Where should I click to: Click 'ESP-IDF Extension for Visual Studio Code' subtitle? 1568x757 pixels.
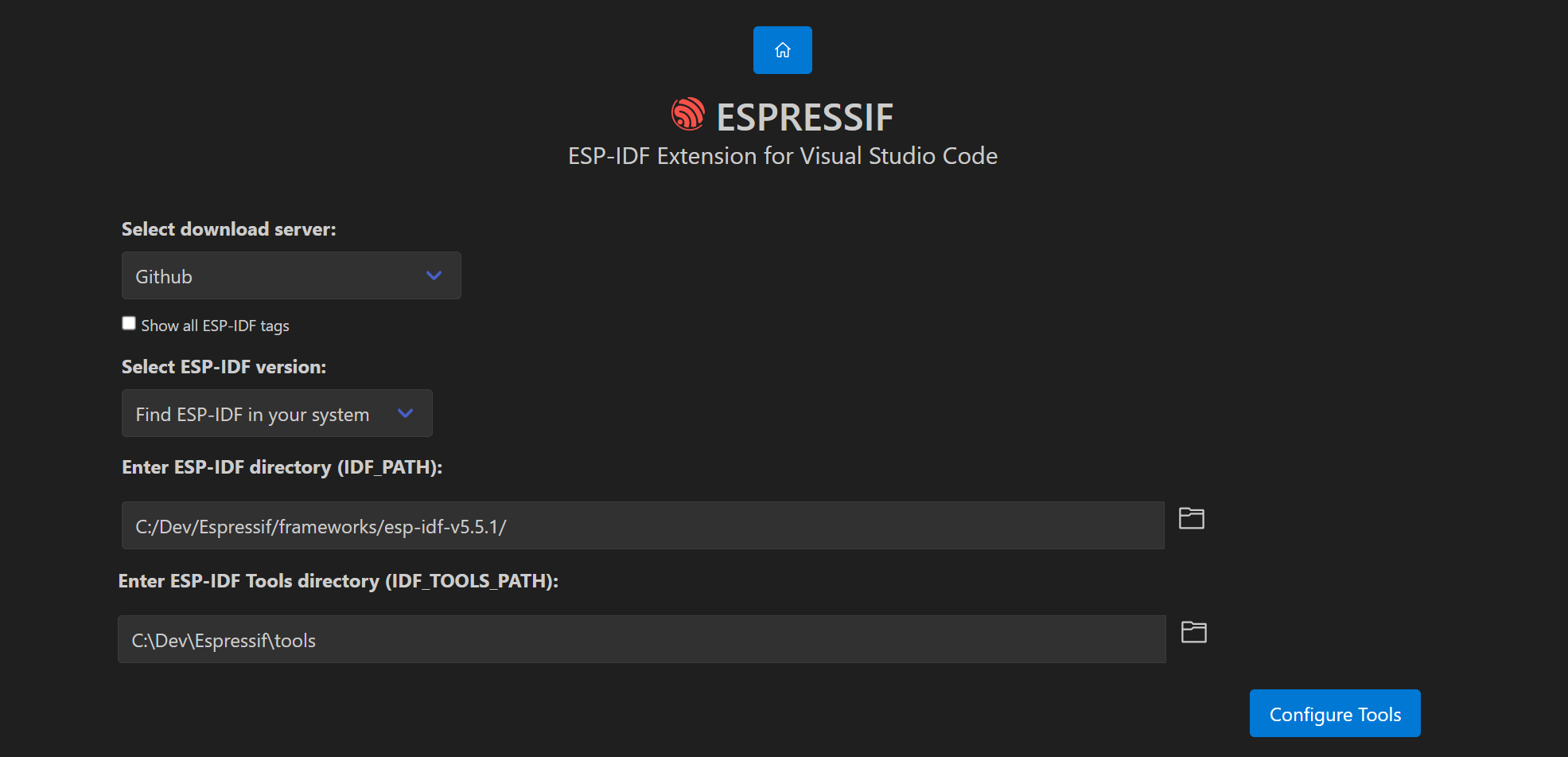[782, 156]
